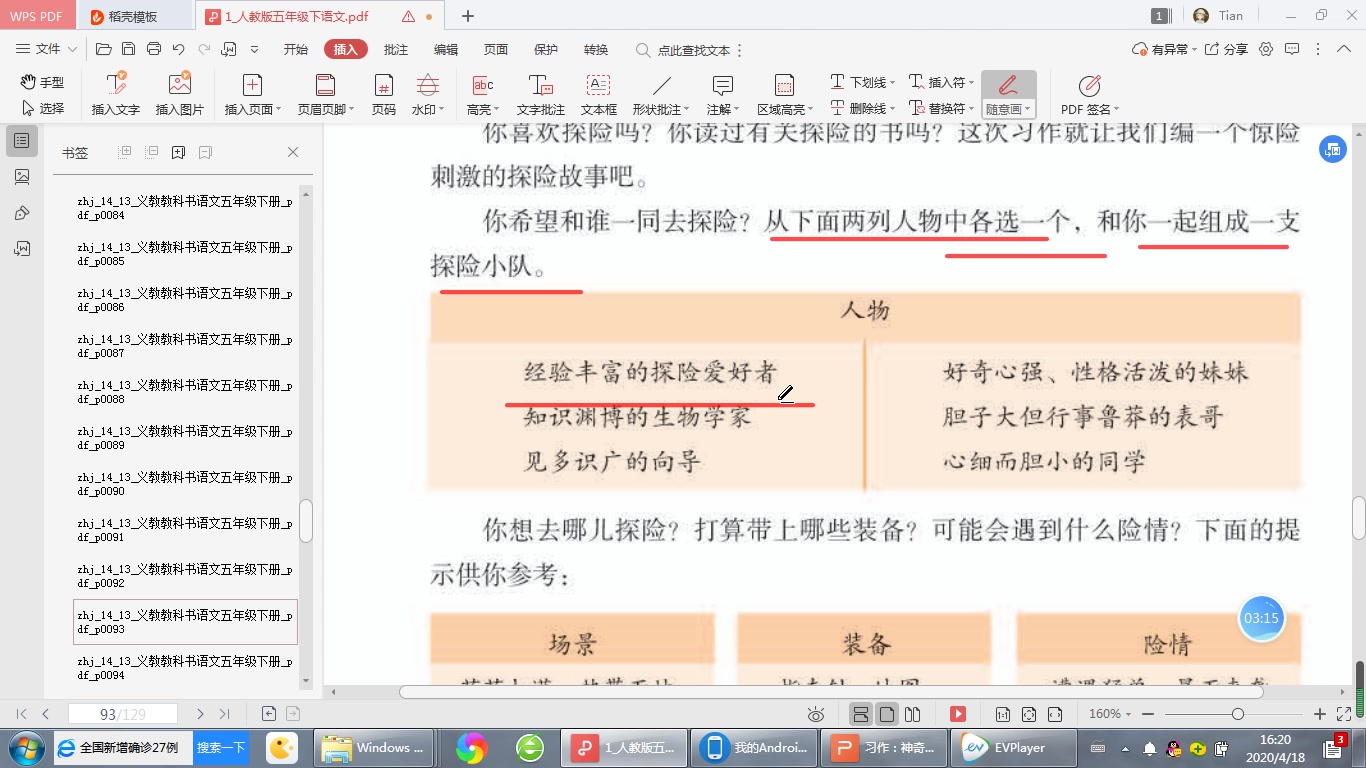Select the 形状批注 shape annotation tool
The width and height of the screenshot is (1366, 768).
coord(660,95)
